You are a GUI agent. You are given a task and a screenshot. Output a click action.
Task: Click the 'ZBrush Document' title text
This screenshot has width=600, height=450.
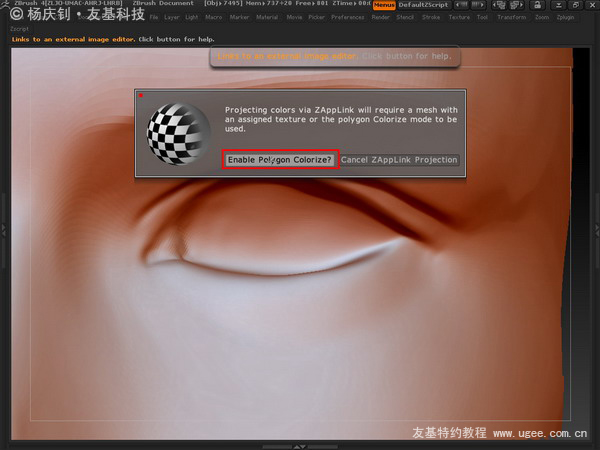tap(163, 3)
